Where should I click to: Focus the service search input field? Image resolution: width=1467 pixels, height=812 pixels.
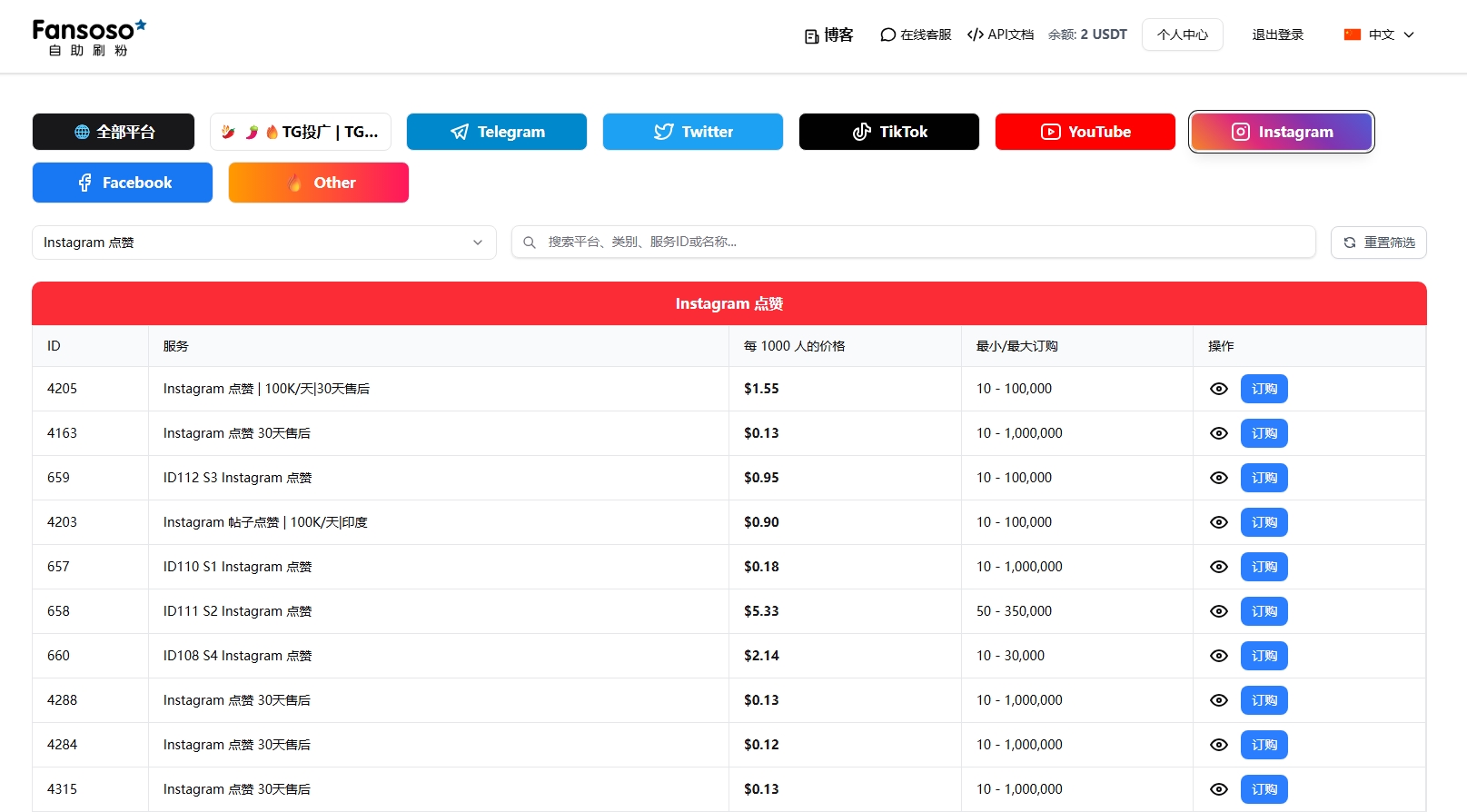914,243
